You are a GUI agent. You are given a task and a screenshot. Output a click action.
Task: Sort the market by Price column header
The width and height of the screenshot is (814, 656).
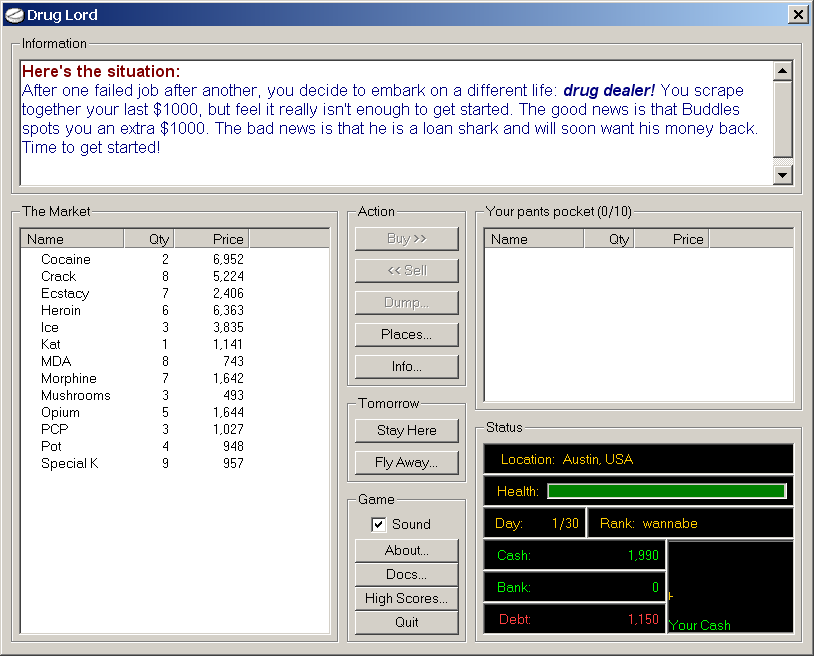click(211, 239)
